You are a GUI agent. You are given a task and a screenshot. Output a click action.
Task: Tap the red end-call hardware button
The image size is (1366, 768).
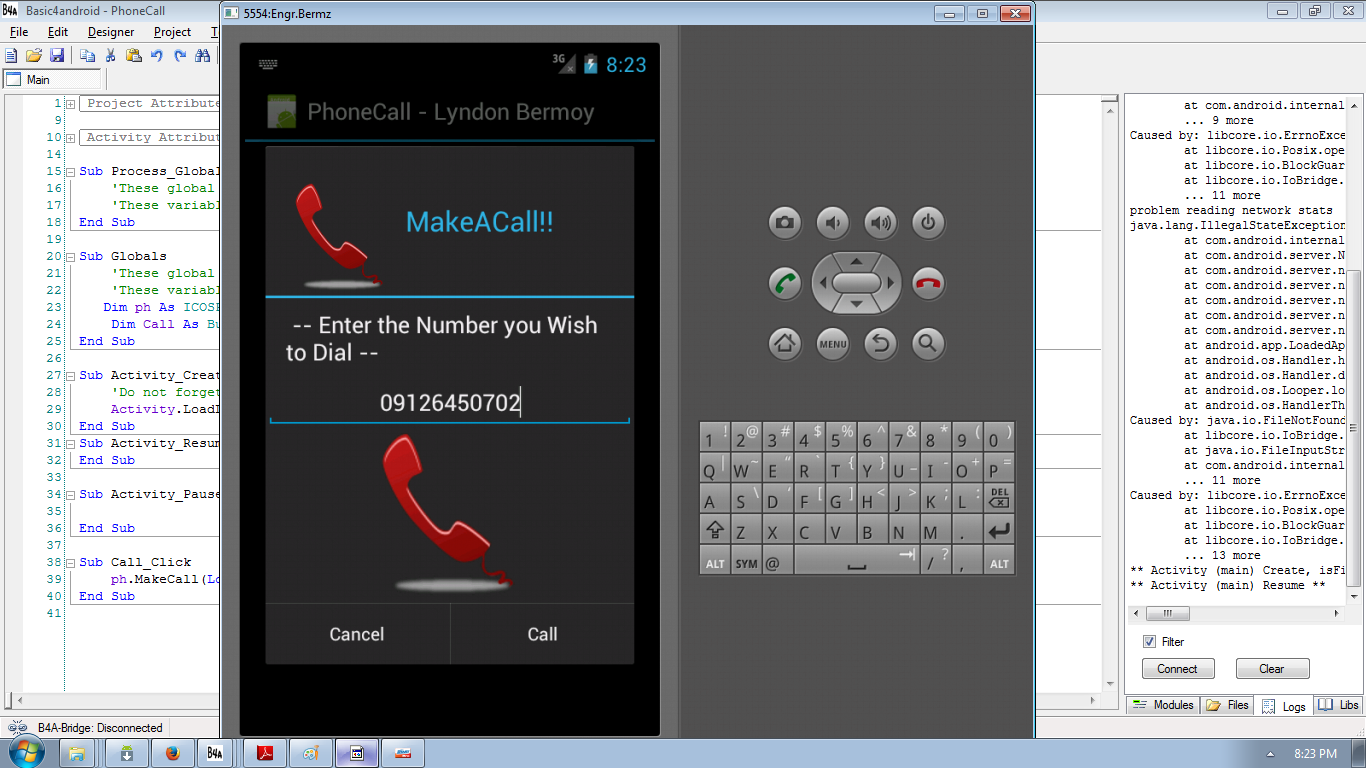[x=928, y=283]
